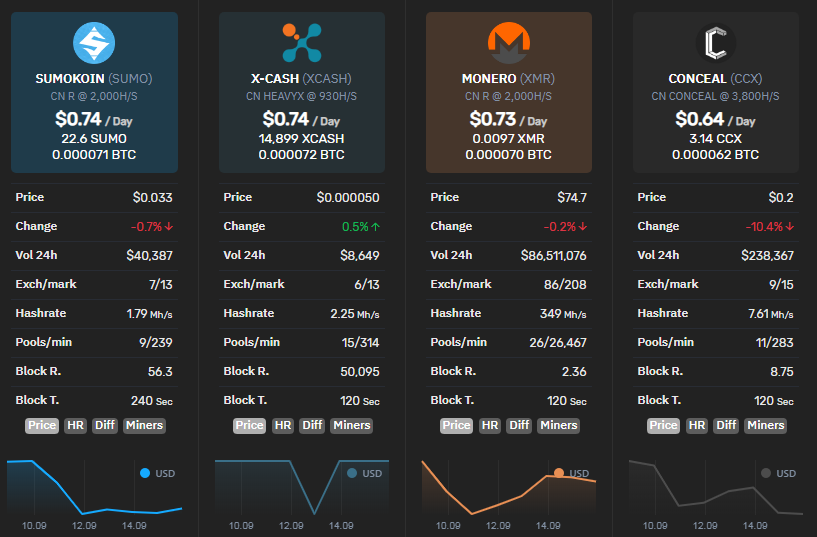This screenshot has width=817, height=537.
Task: Select Price chart tab for Monero
Action: pyautogui.click(x=456, y=426)
